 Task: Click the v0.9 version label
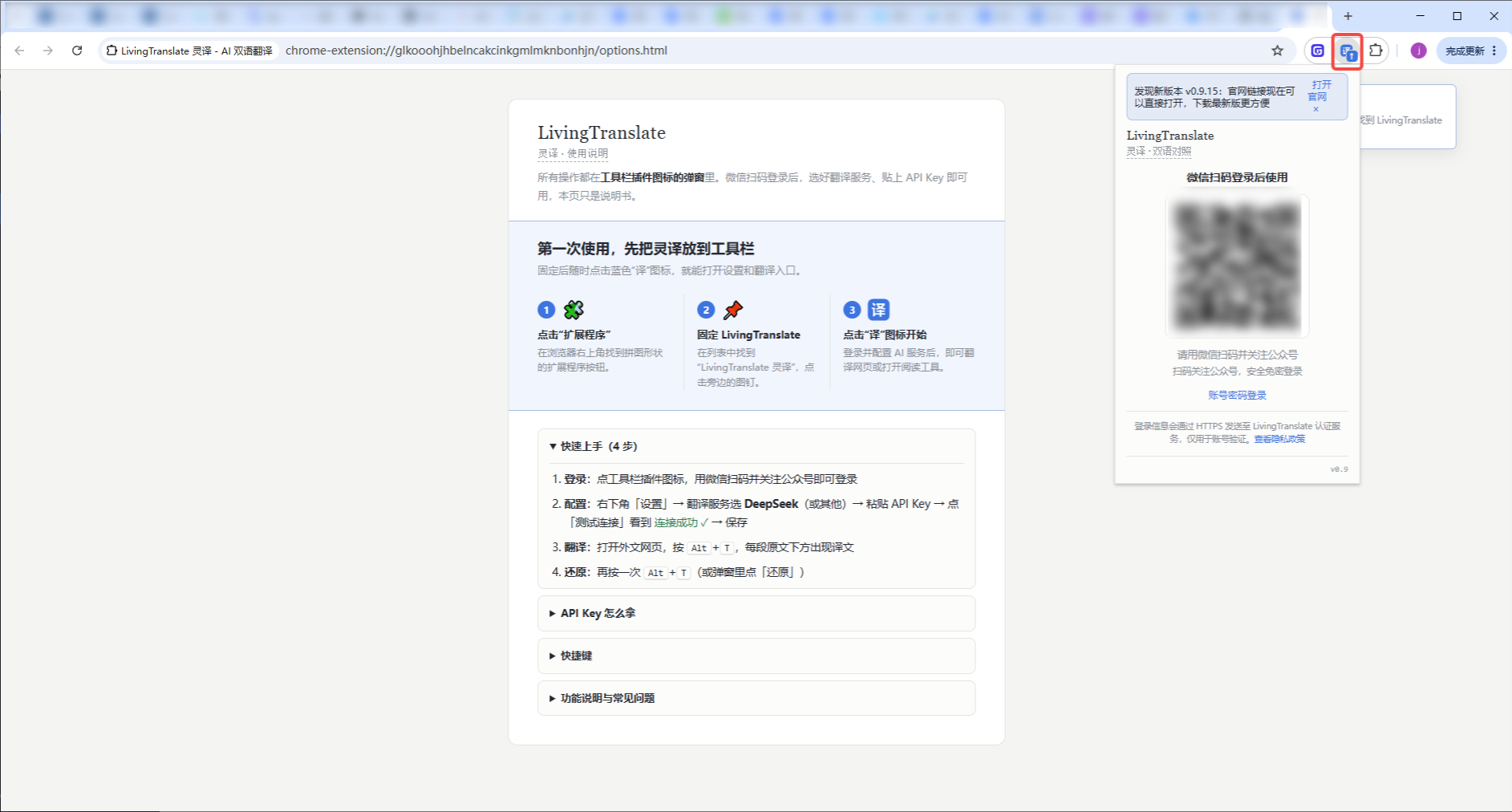(1339, 469)
